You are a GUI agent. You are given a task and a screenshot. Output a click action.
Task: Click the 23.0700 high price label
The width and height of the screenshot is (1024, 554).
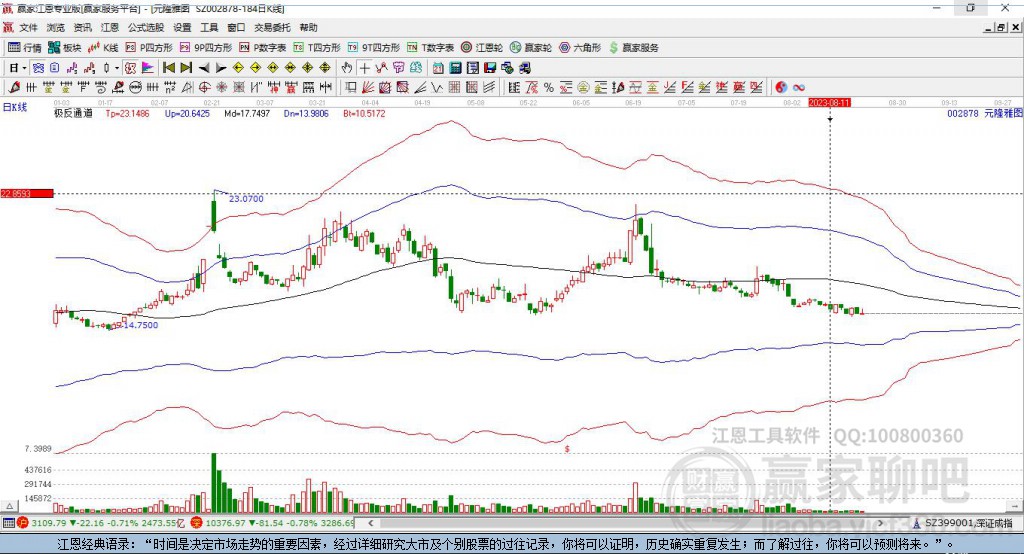click(246, 199)
